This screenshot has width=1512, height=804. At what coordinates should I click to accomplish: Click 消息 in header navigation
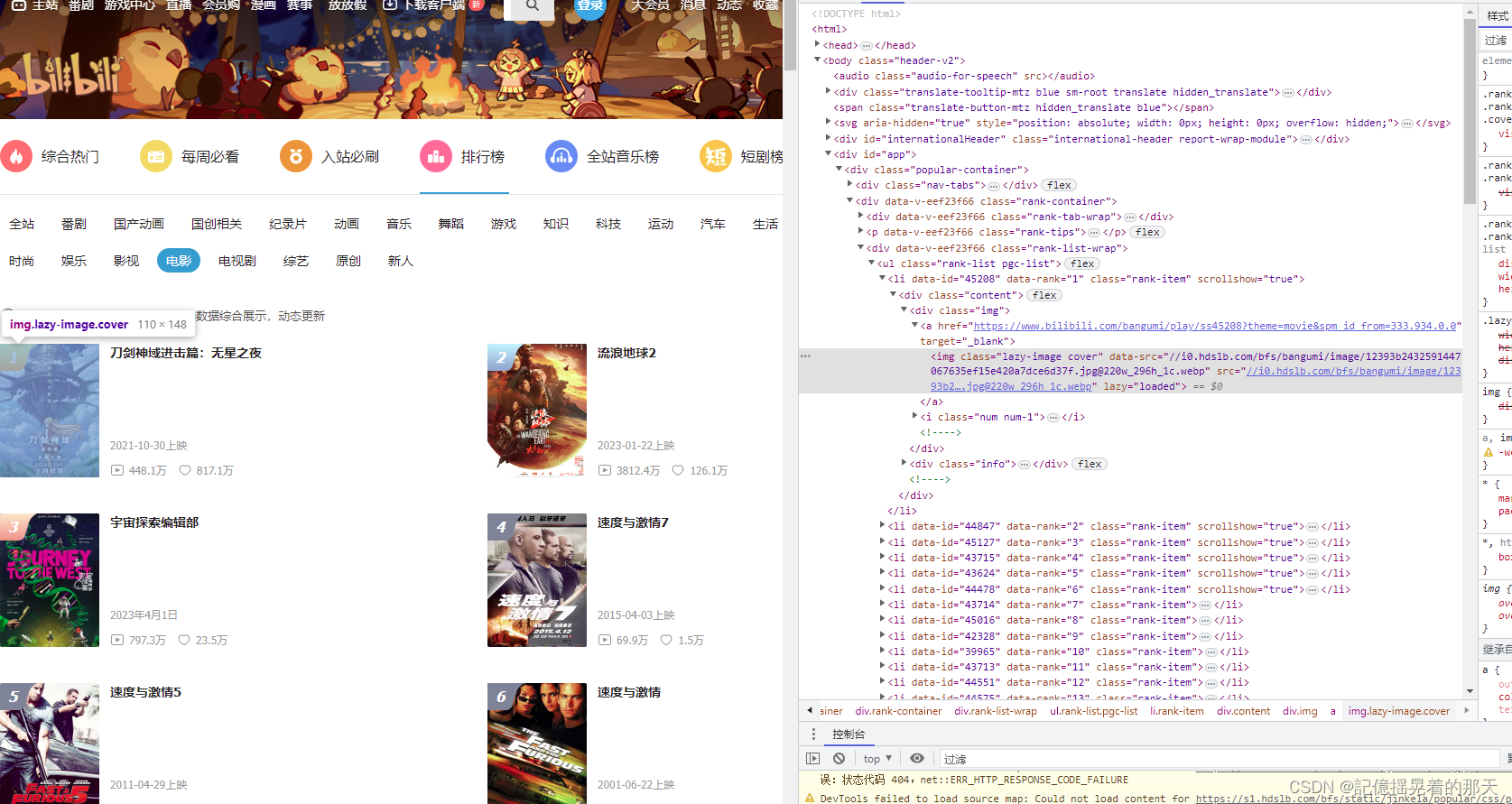[692, 5]
